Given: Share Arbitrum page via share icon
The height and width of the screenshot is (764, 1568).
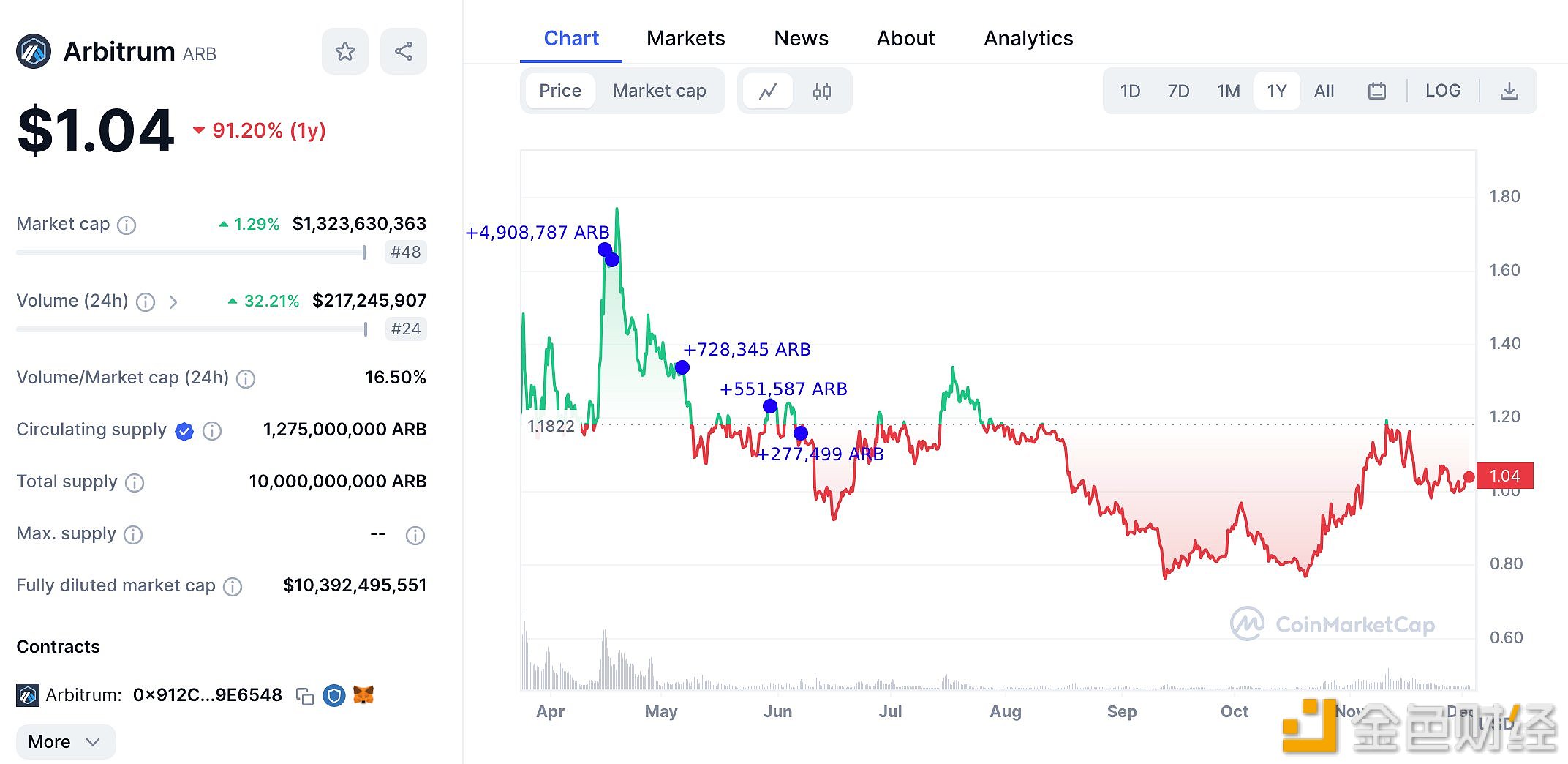Looking at the screenshot, I should pyautogui.click(x=404, y=51).
